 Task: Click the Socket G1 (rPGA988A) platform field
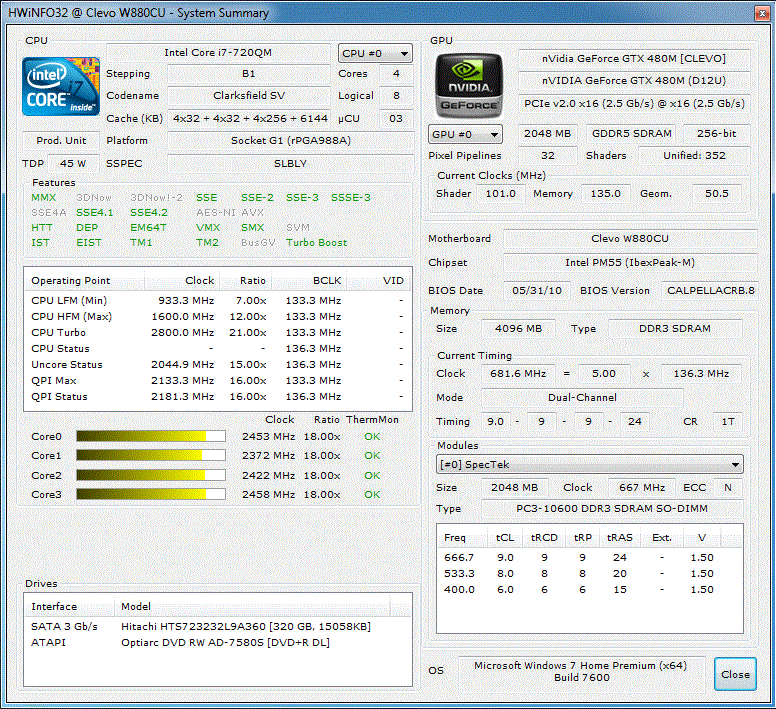[x=291, y=141]
